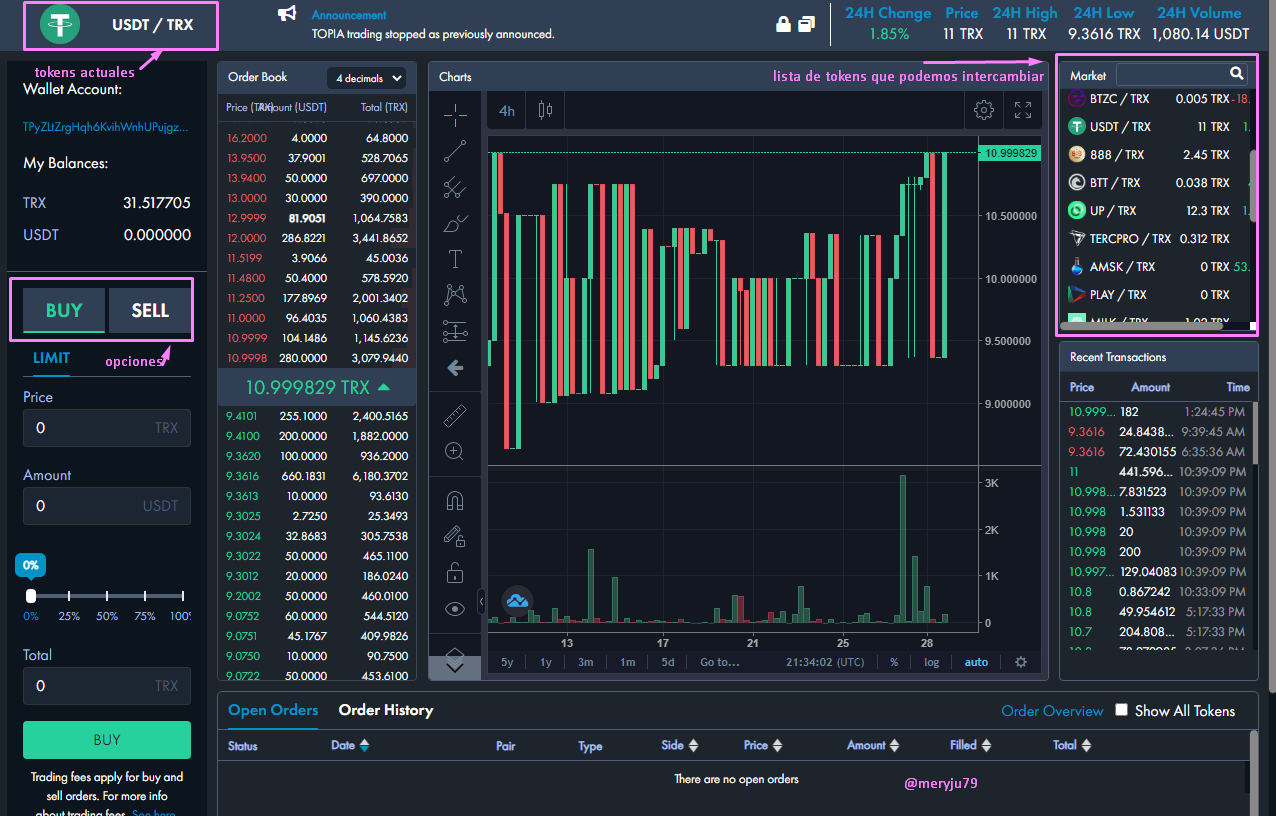Click the back arrow in chart toolbar
Viewport: 1276px width, 816px height.
[455, 368]
